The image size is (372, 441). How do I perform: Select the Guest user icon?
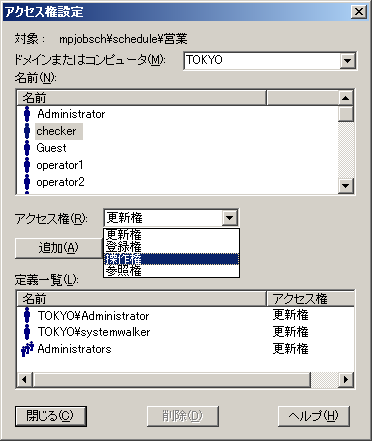pyautogui.click(x=27, y=148)
